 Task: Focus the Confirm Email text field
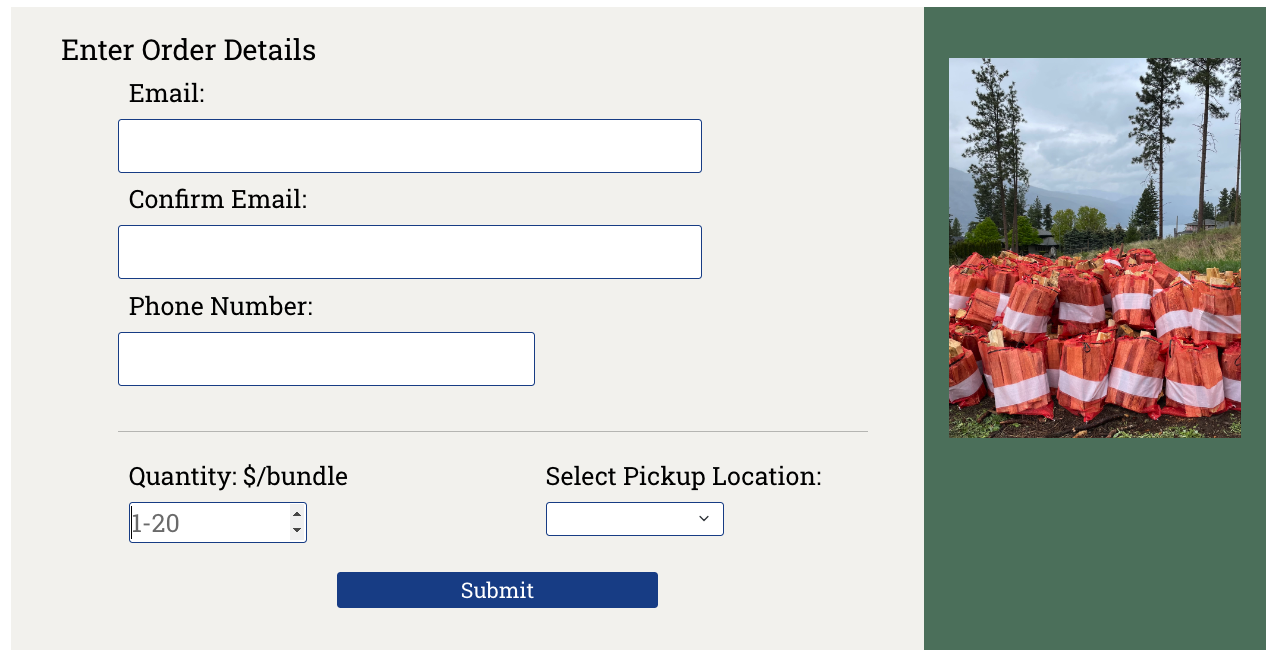click(x=410, y=252)
